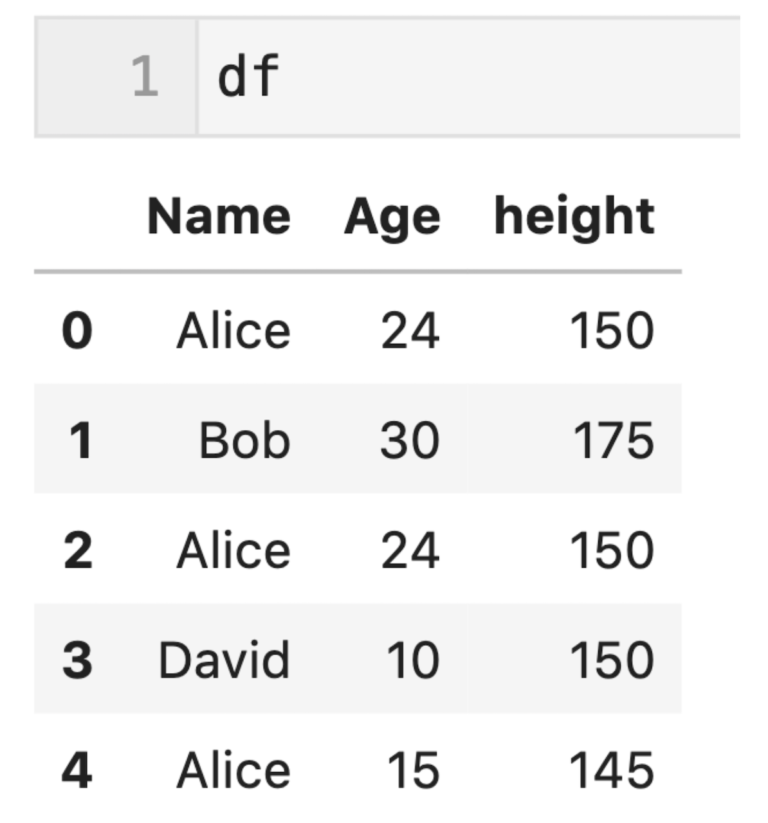
Task: Click the age value 15
Action: pos(413,770)
